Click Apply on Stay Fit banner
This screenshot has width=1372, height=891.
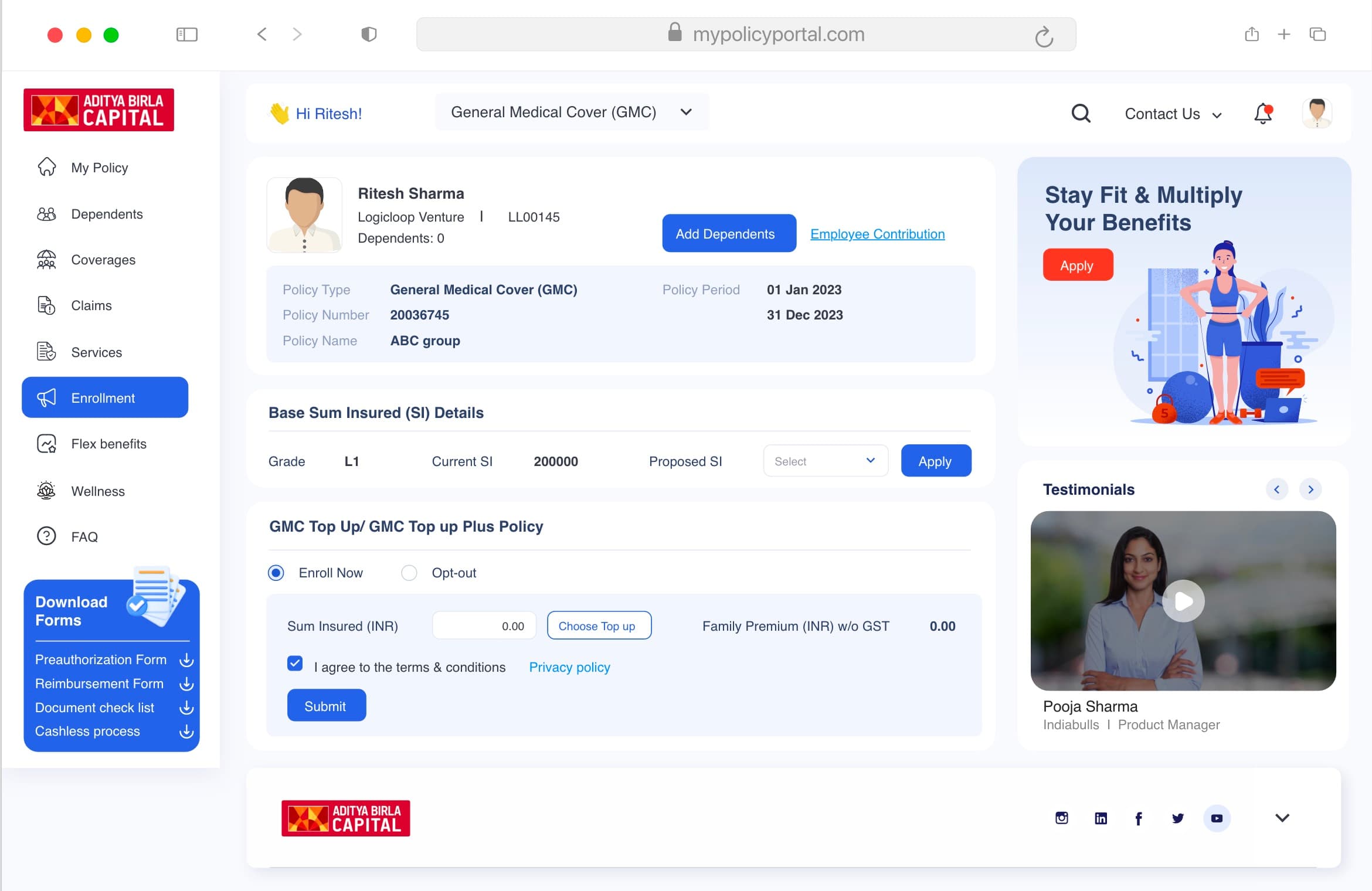pyautogui.click(x=1078, y=265)
